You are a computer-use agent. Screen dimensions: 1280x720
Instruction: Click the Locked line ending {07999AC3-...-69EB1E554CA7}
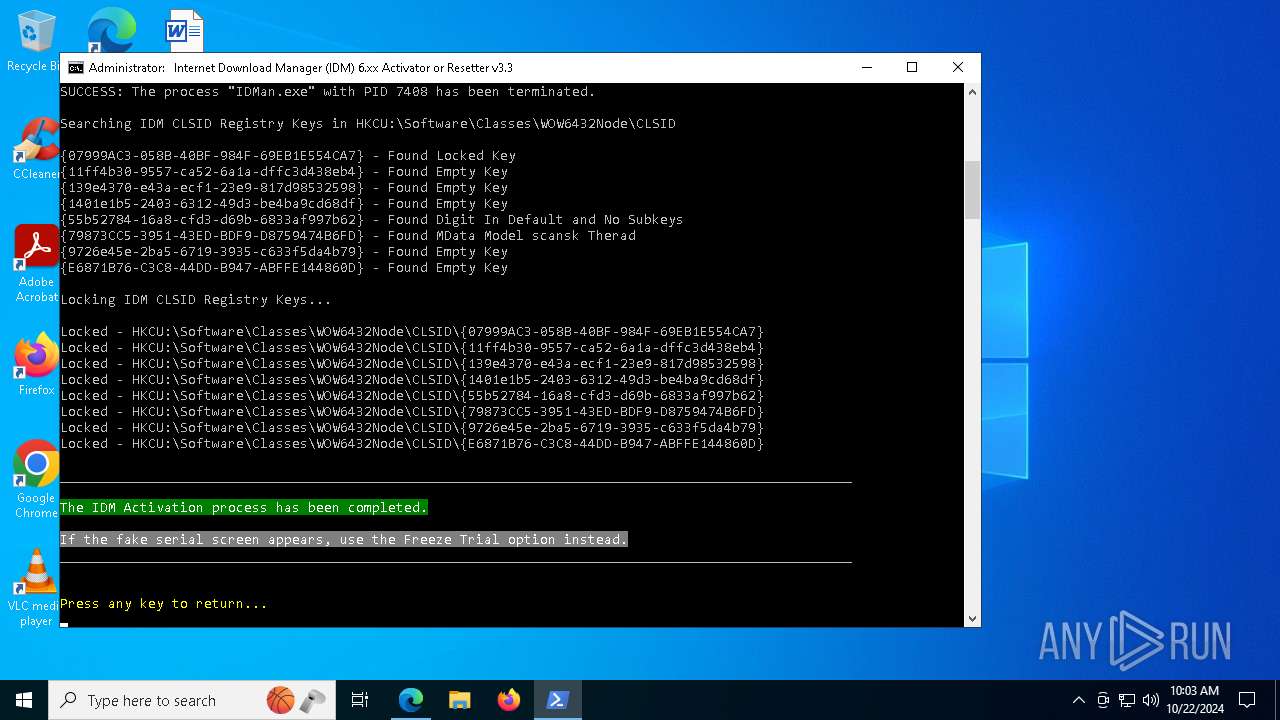412,332
